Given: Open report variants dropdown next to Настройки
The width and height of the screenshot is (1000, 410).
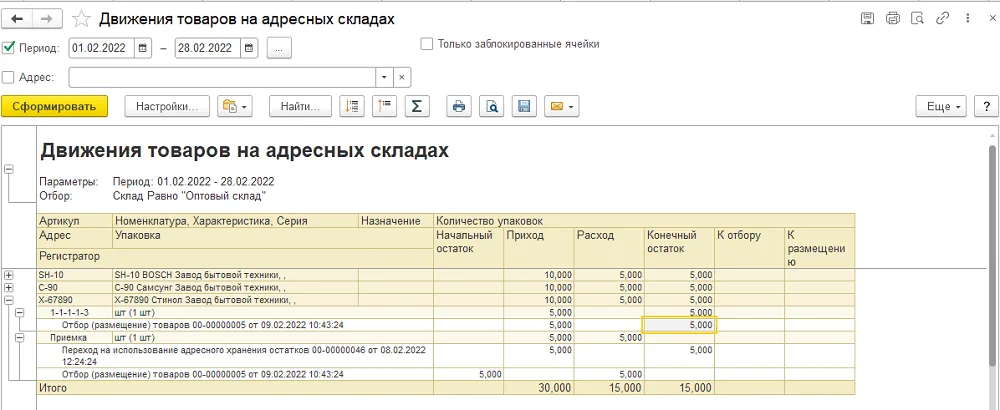Looking at the screenshot, I should click(x=235, y=106).
